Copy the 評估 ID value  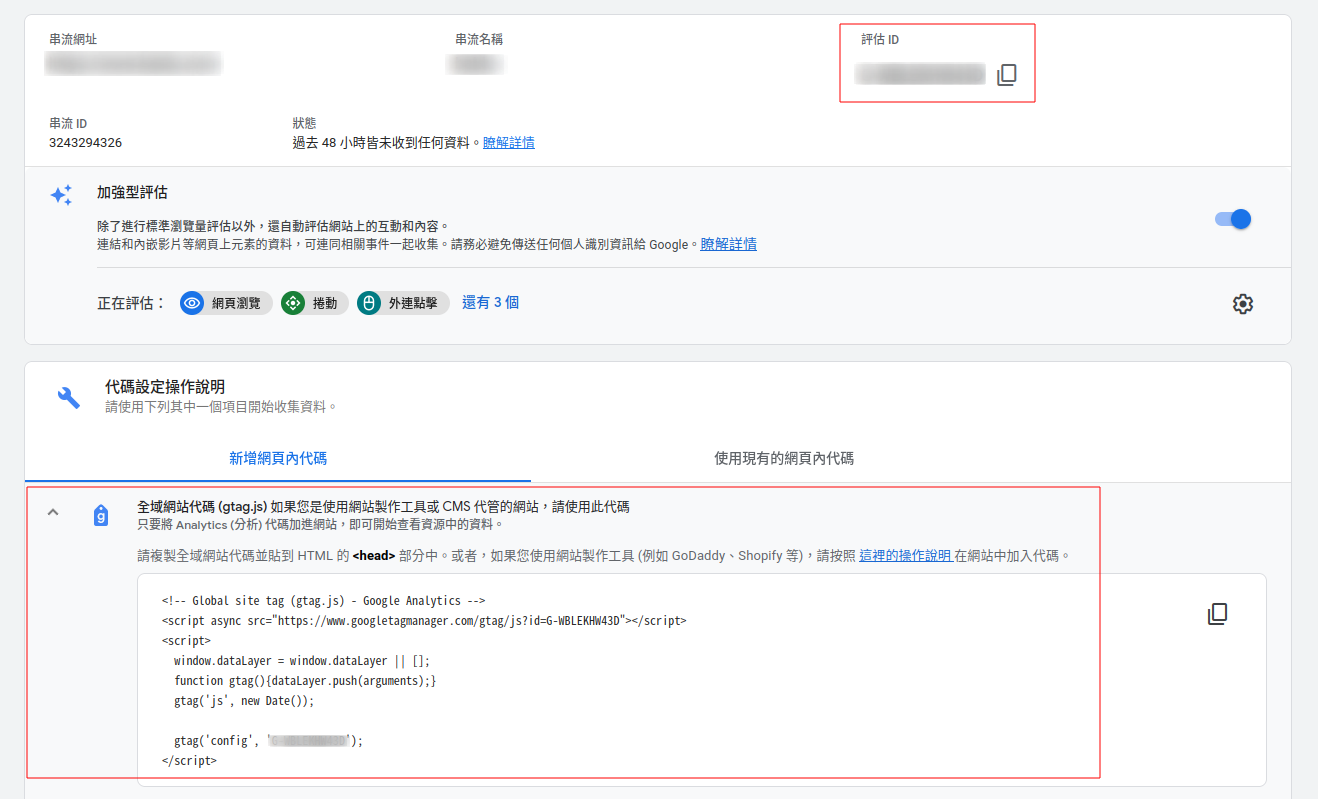(x=1007, y=75)
